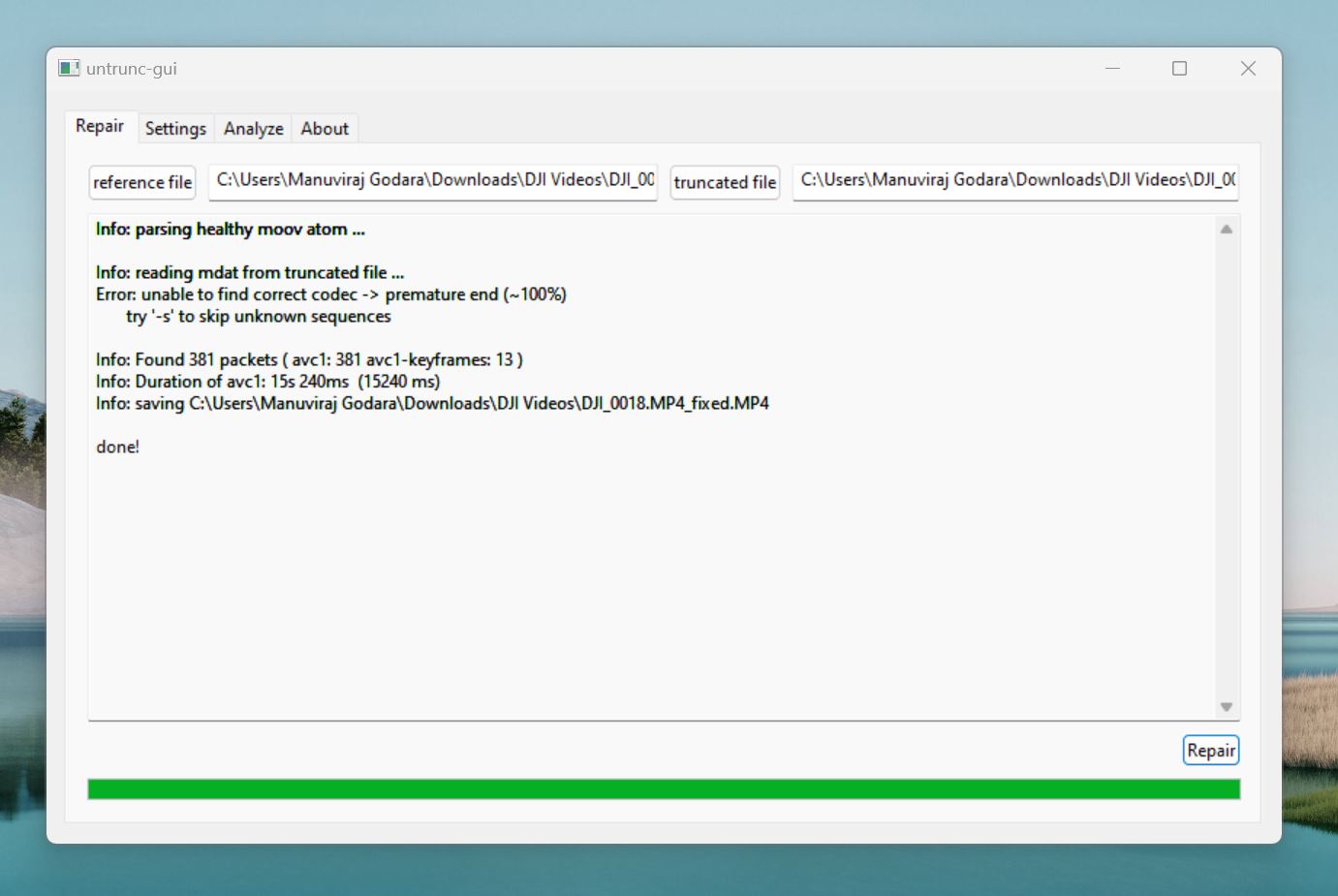
Task: Click the truncated file button
Action: [x=725, y=182]
